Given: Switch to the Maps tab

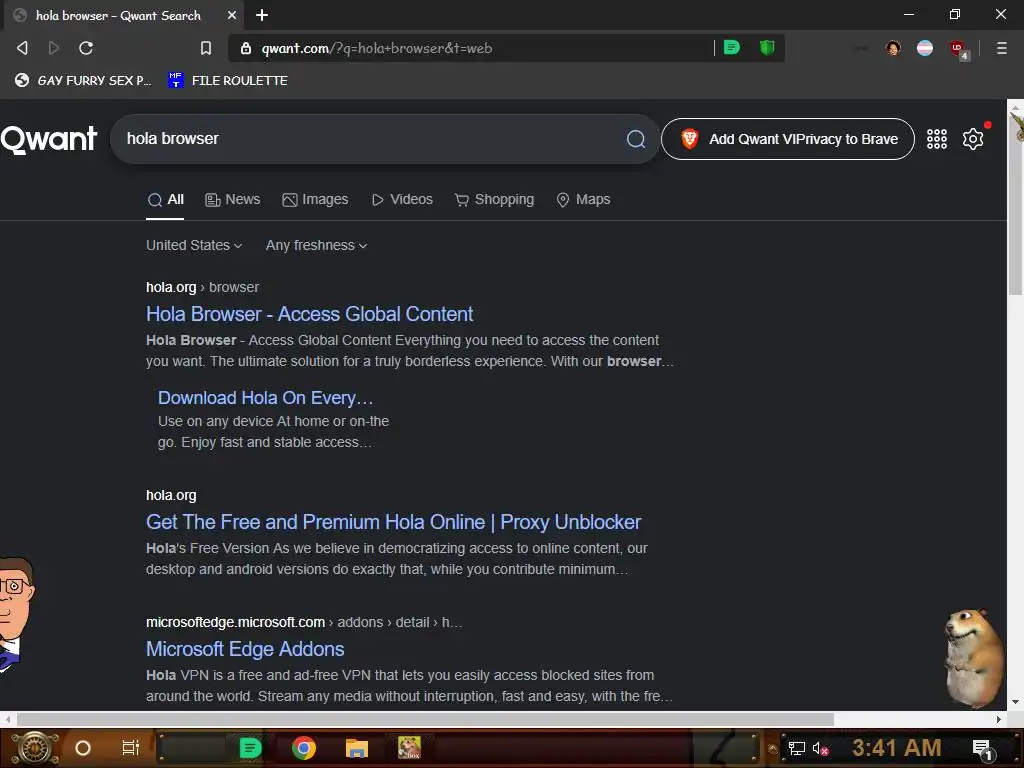Looking at the screenshot, I should pos(583,200).
